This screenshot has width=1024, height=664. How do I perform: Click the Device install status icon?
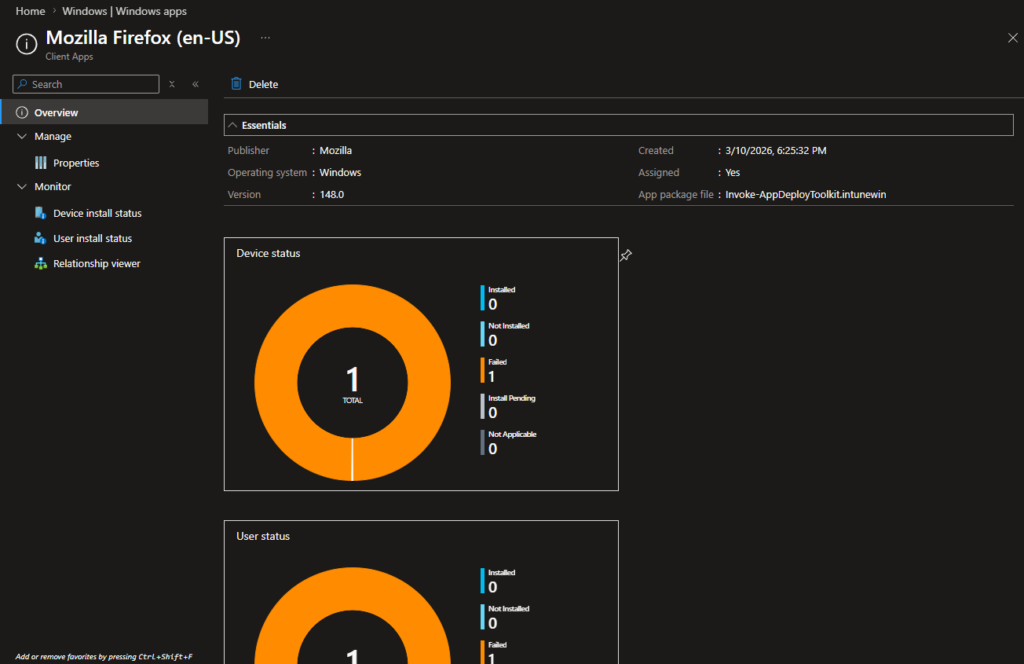click(x=40, y=213)
